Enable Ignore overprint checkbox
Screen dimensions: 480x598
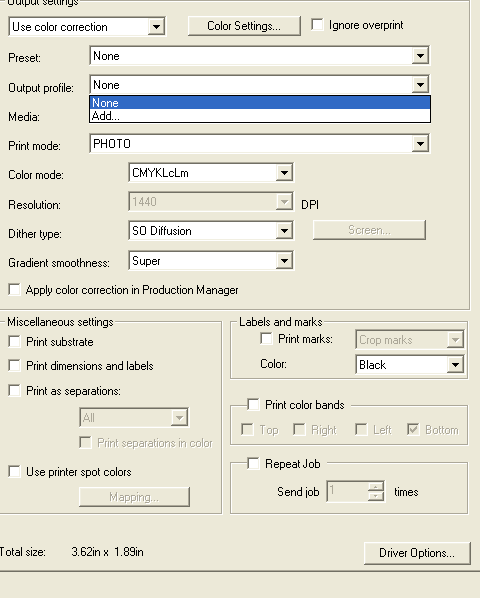(317, 25)
